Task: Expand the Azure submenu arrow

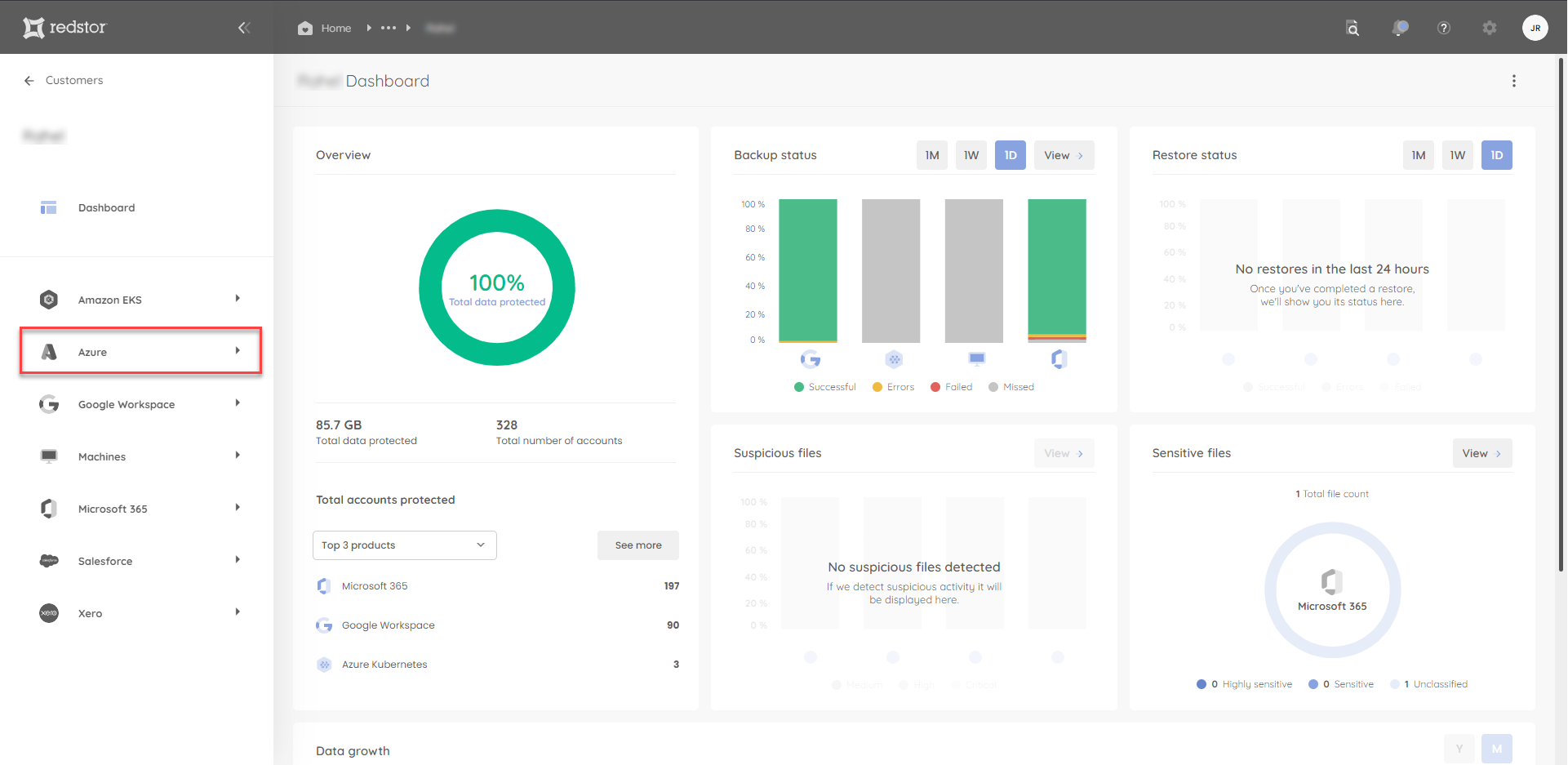Action: click(x=238, y=351)
